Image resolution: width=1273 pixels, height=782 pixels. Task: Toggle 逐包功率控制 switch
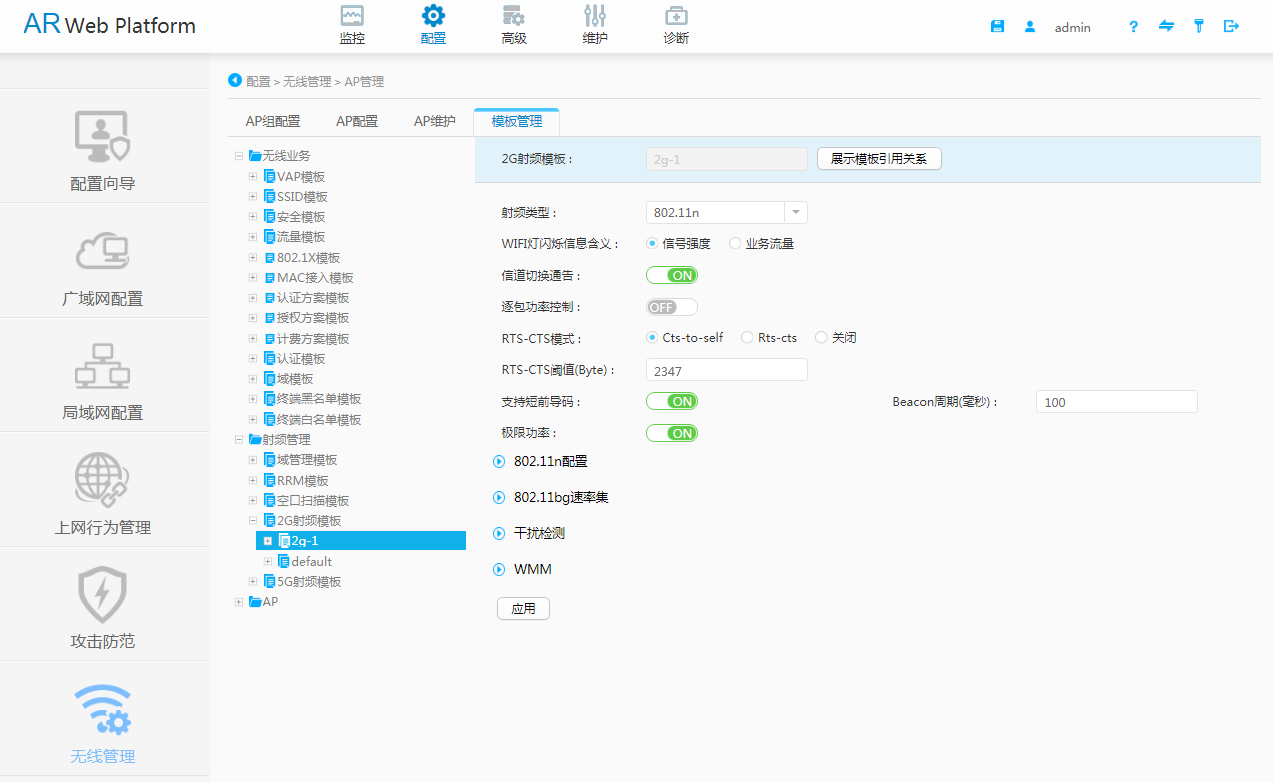click(x=672, y=307)
